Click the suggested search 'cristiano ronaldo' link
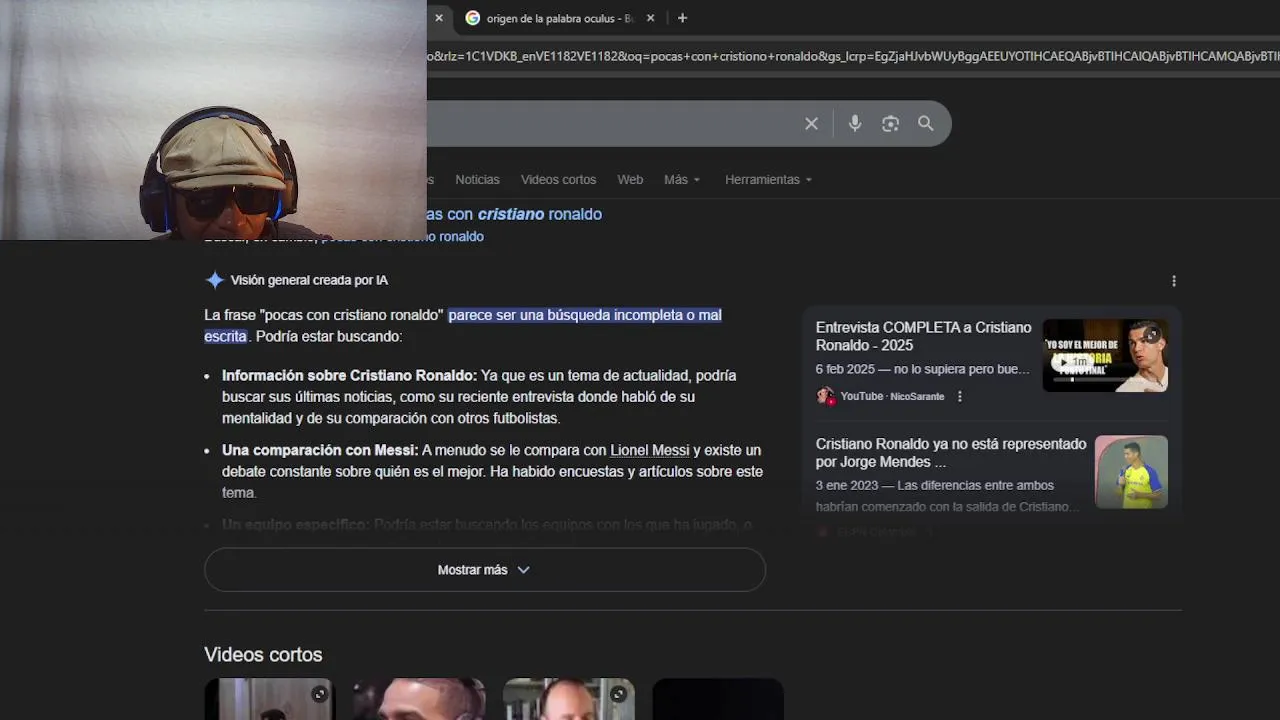The height and width of the screenshot is (720, 1280). click(514, 214)
